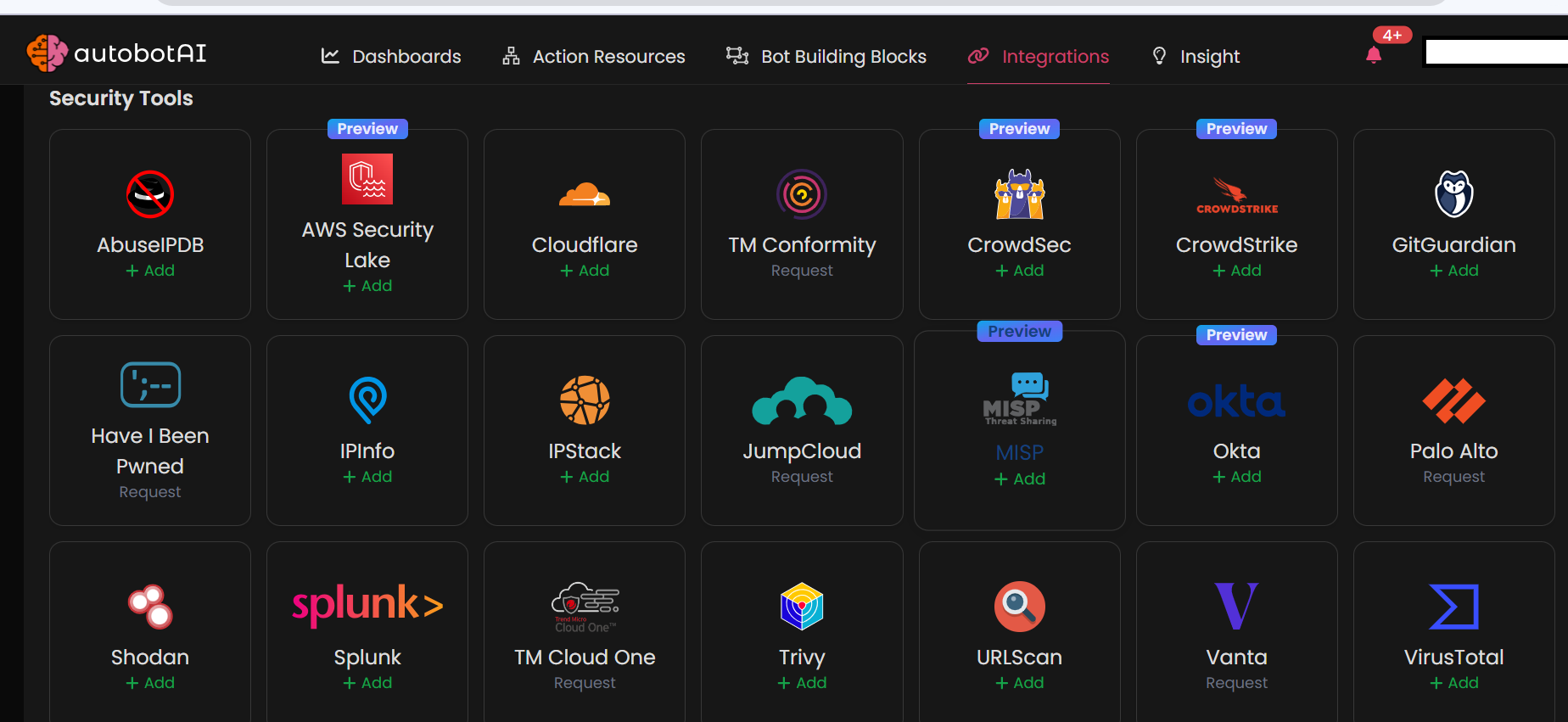This screenshot has width=1568, height=722.
Task: Open the Insight menu
Action: (x=1196, y=56)
